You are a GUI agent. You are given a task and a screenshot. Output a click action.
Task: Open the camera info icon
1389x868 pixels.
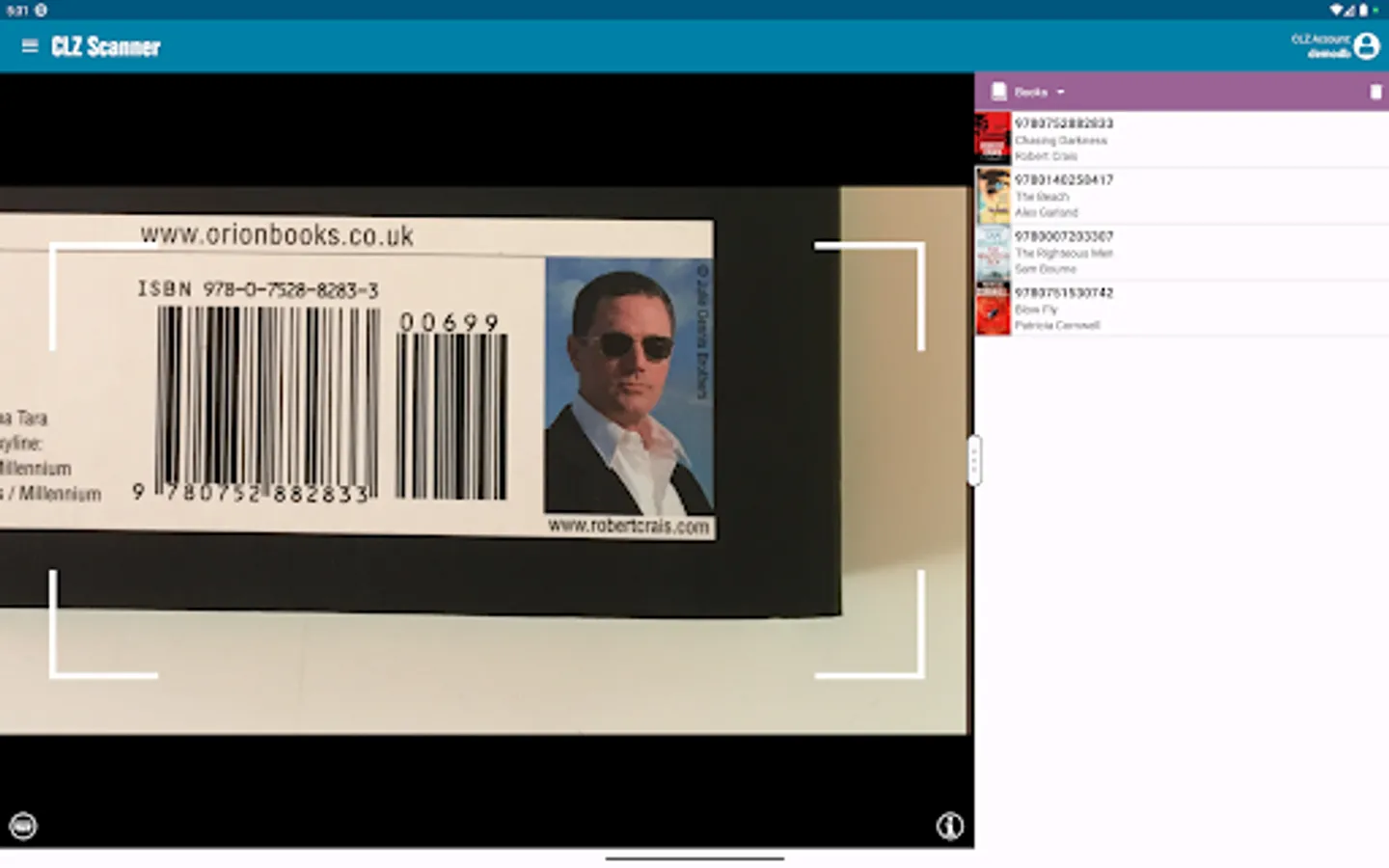[950, 826]
